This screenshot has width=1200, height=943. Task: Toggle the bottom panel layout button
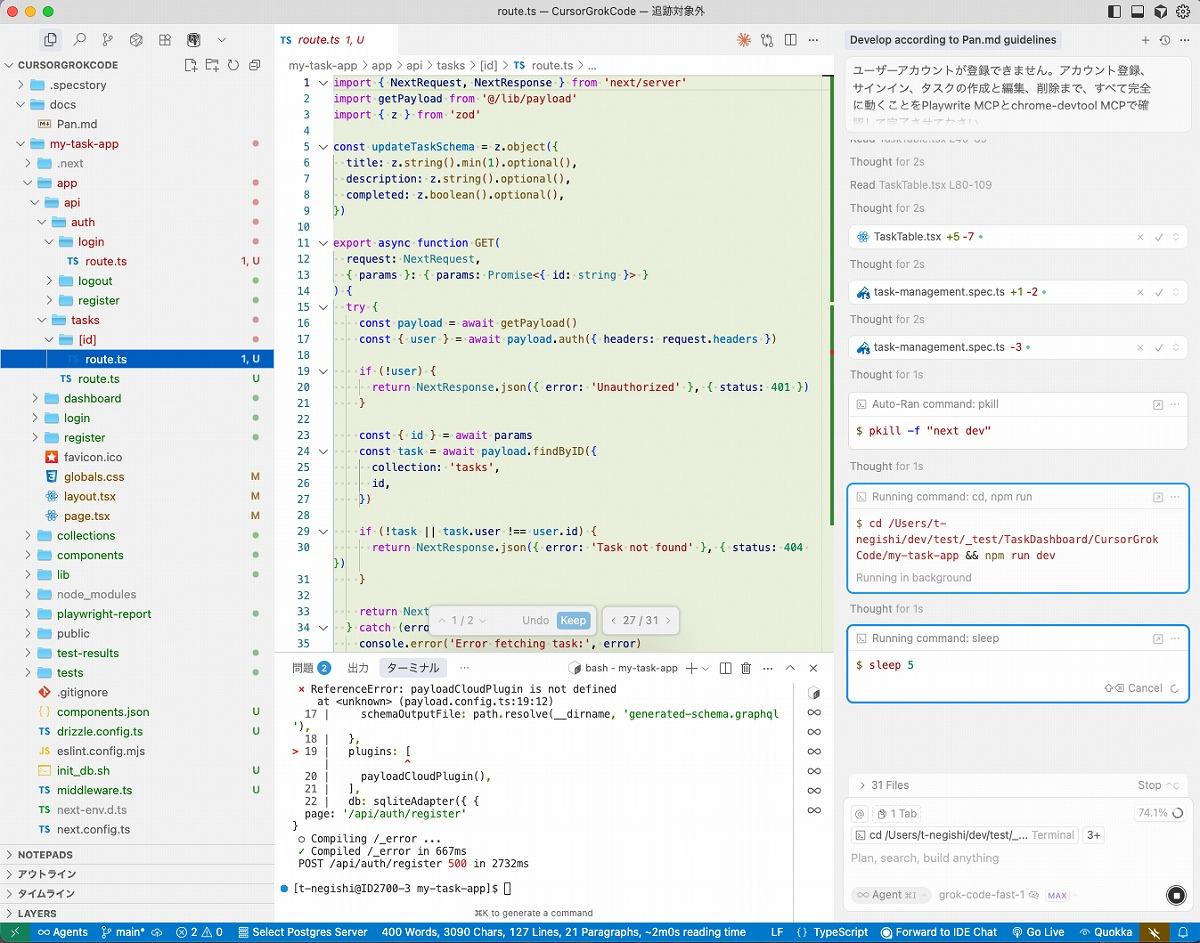pos(1137,12)
